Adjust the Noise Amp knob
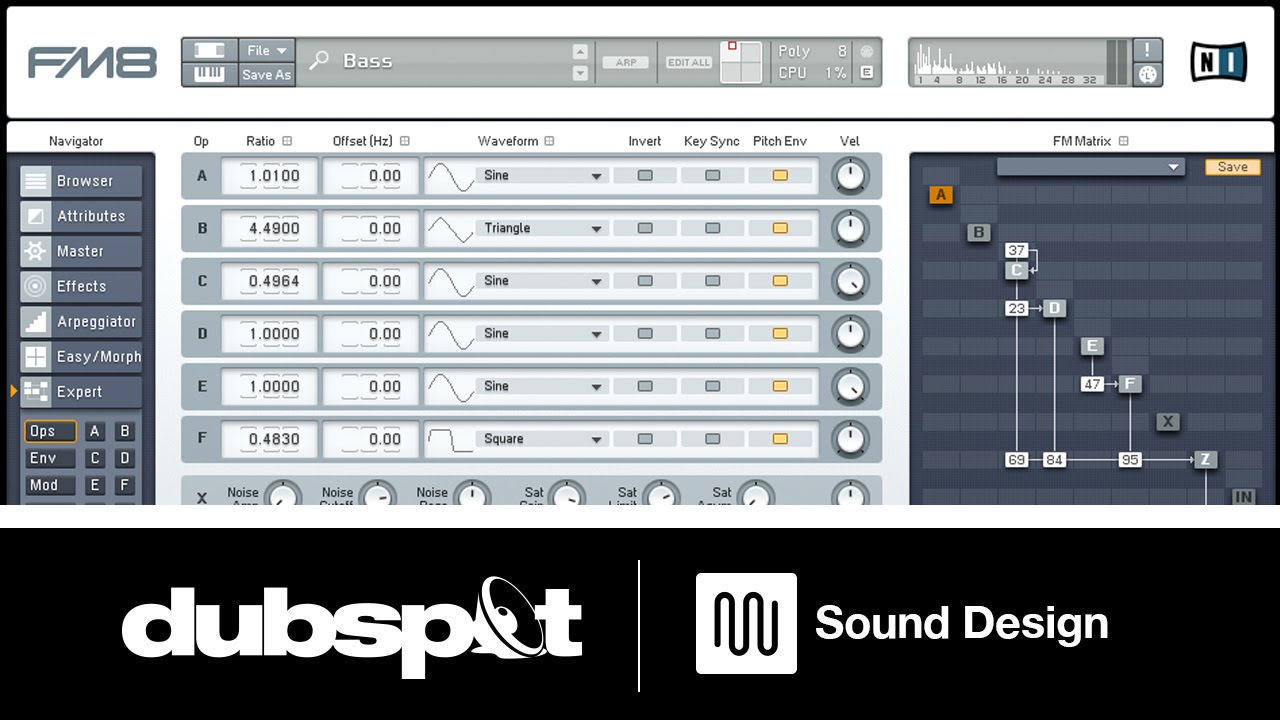This screenshot has height=720, width=1280. coord(283,494)
